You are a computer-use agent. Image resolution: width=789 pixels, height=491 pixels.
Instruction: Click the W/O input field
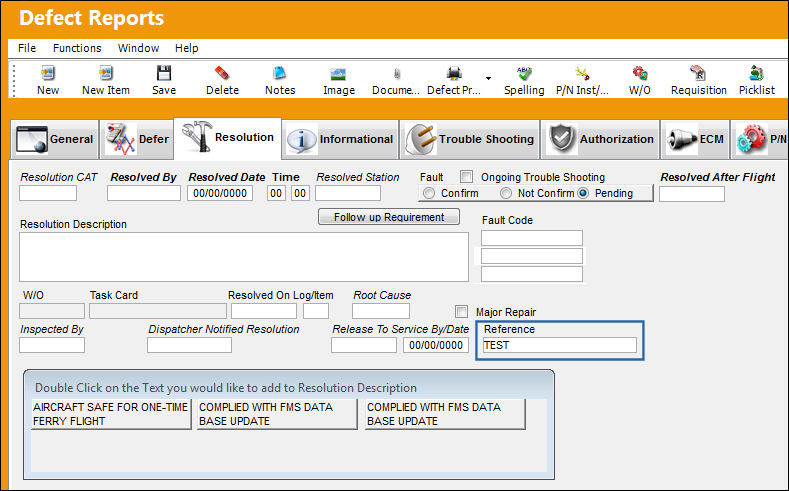click(x=52, y=311)
